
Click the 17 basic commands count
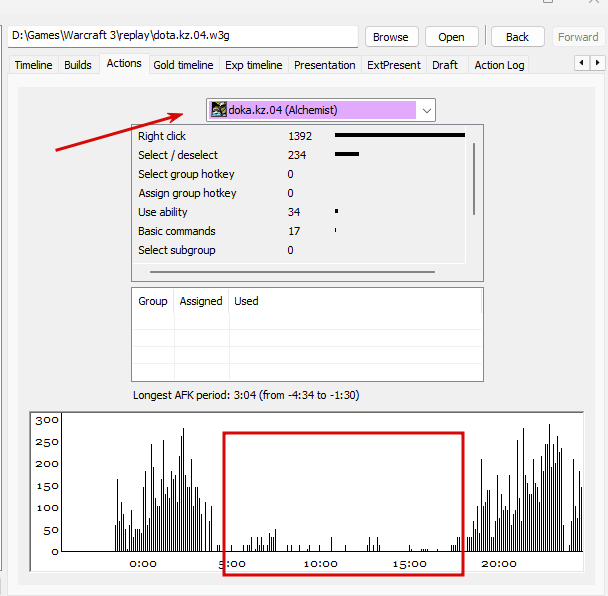(294, 231)
